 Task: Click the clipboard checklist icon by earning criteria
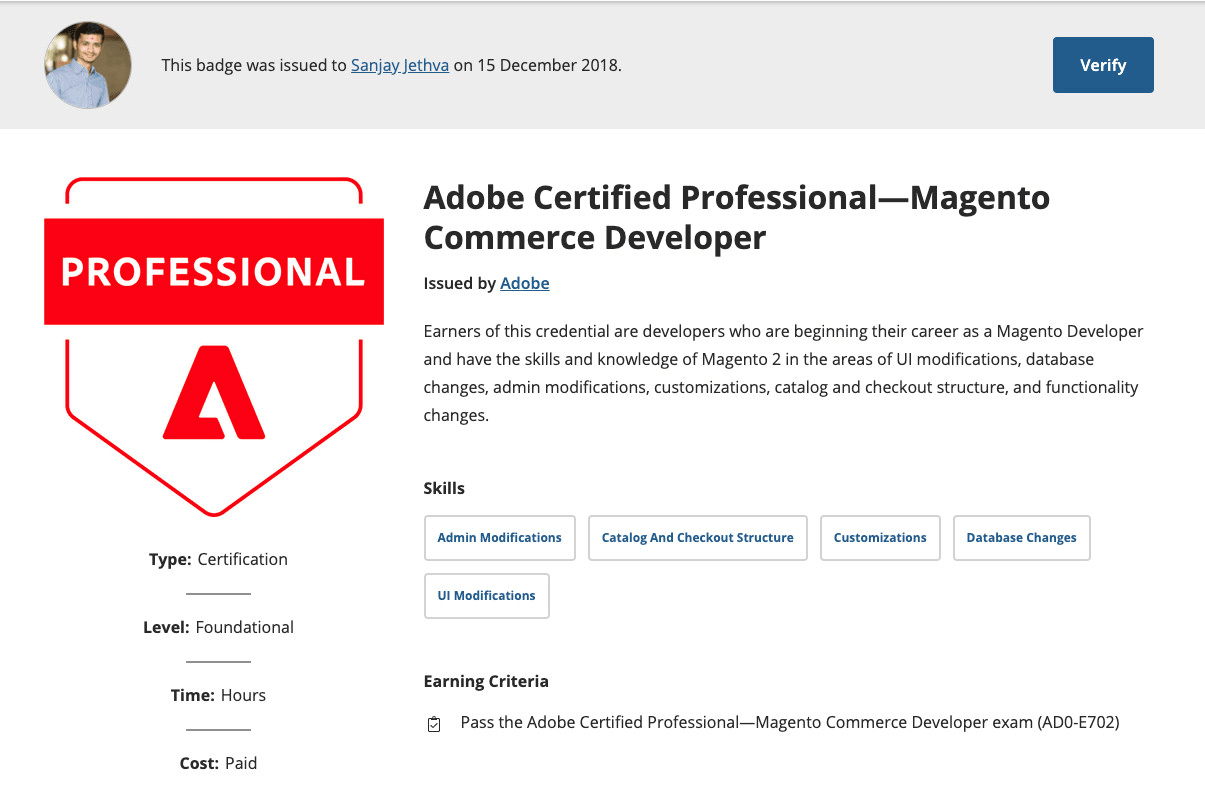click(434, 724)
